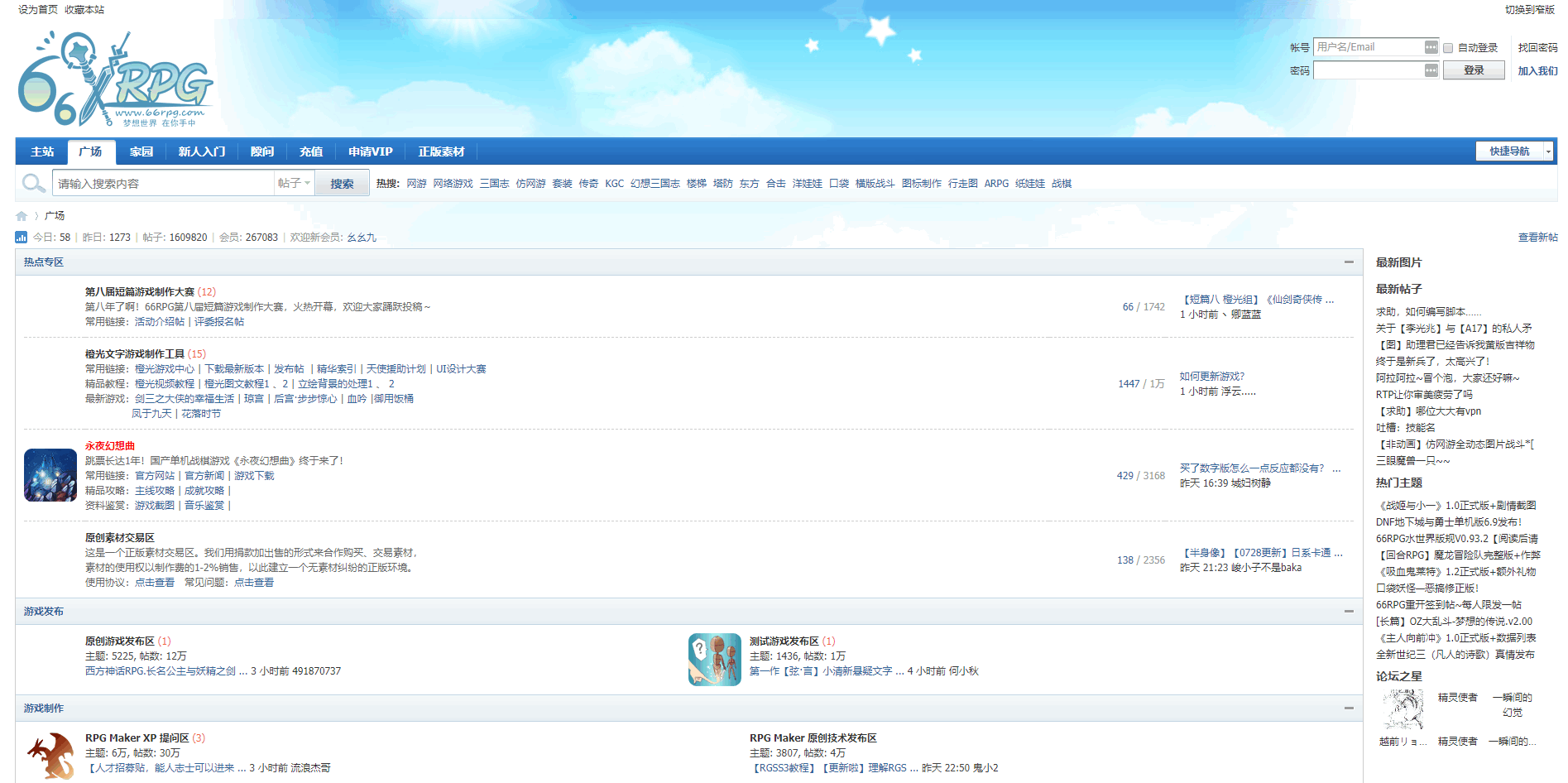Viewport: 1568px width, 783px height.
Task: Open RPG Maker XP dragon icon
Action: pyautogui.click(x=50, y=756)
